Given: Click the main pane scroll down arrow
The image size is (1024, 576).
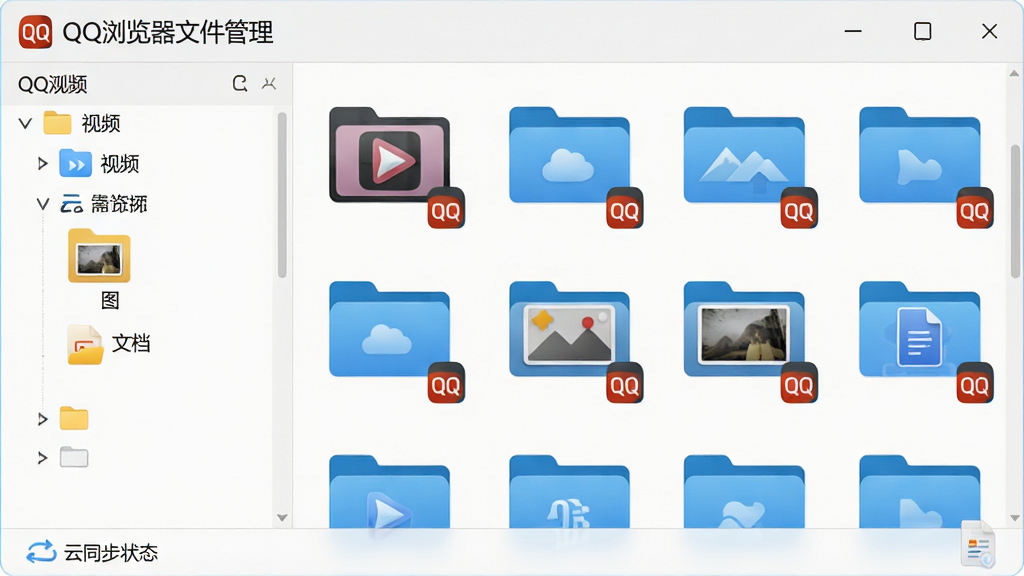Looking at the screenshot, I should coord(1015,518).
